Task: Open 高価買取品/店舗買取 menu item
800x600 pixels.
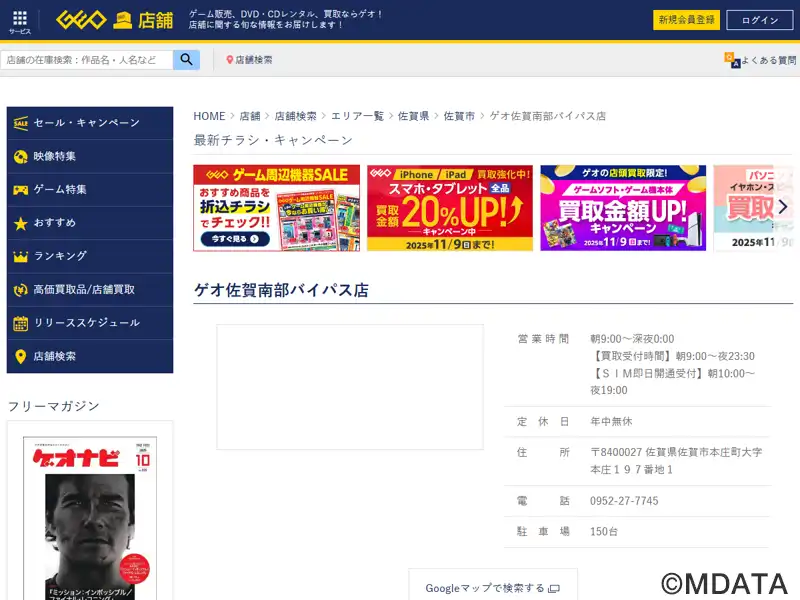Action: (90, 289)
